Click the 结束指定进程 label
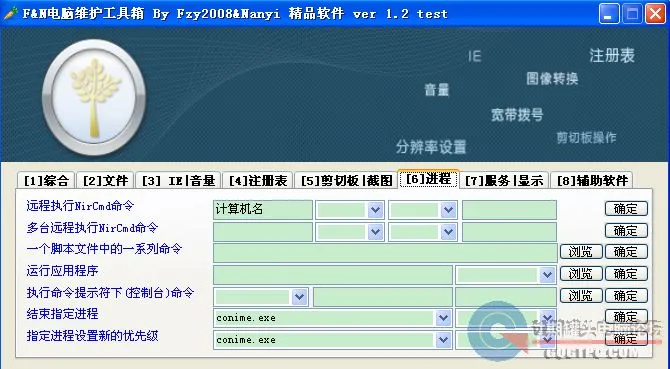 [62, 314]
